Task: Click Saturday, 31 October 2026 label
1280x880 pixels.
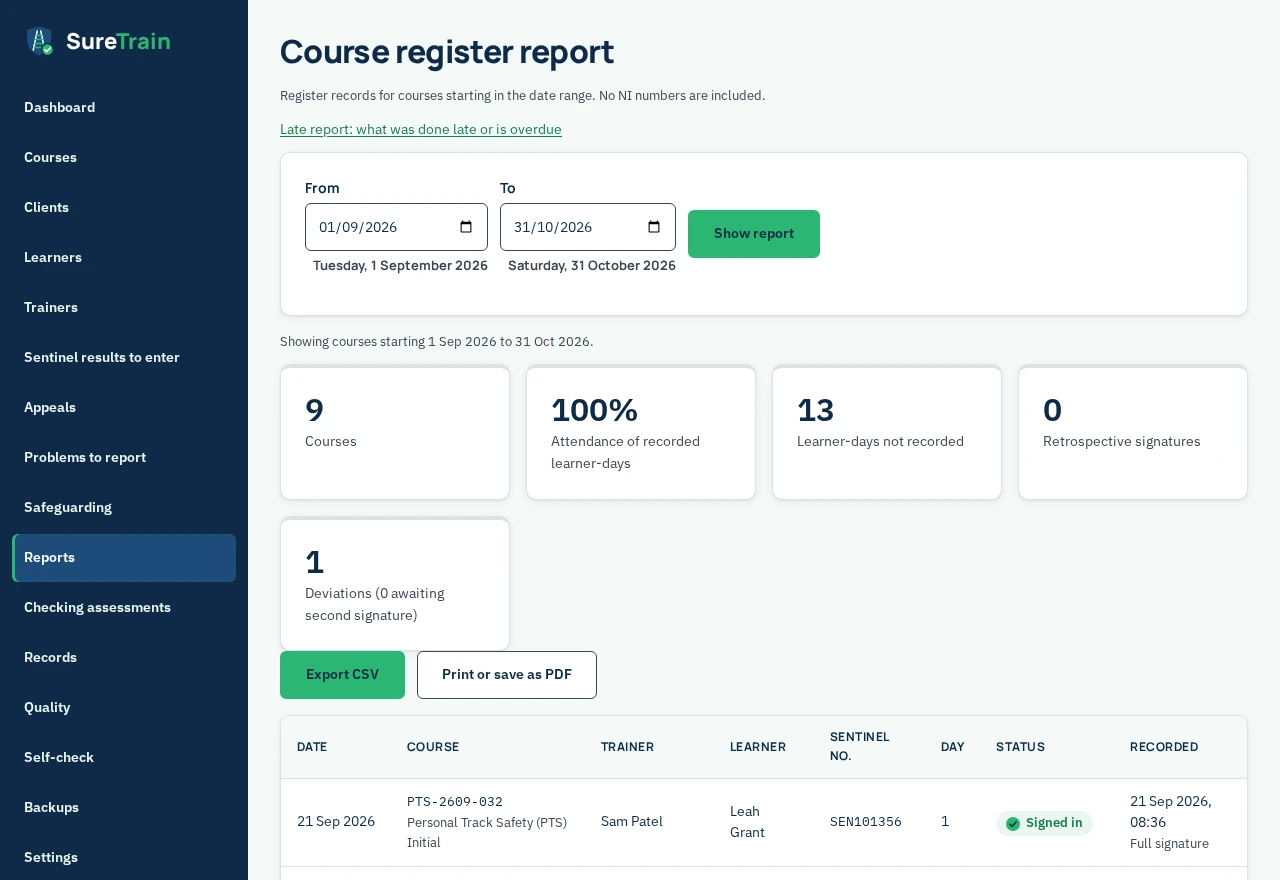Action: coord(592,266)
